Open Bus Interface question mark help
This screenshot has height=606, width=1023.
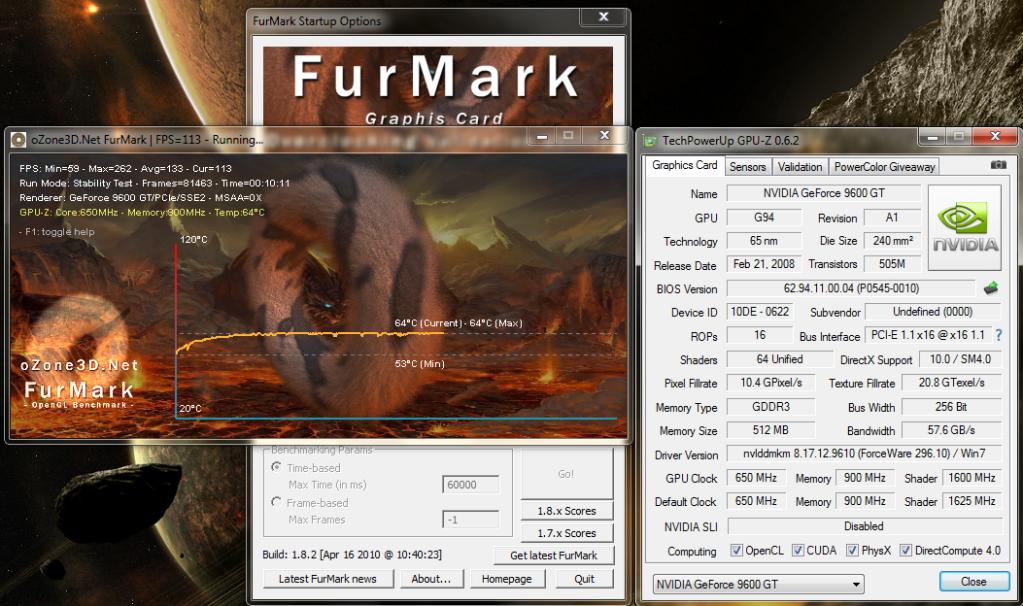coord(999,335)
